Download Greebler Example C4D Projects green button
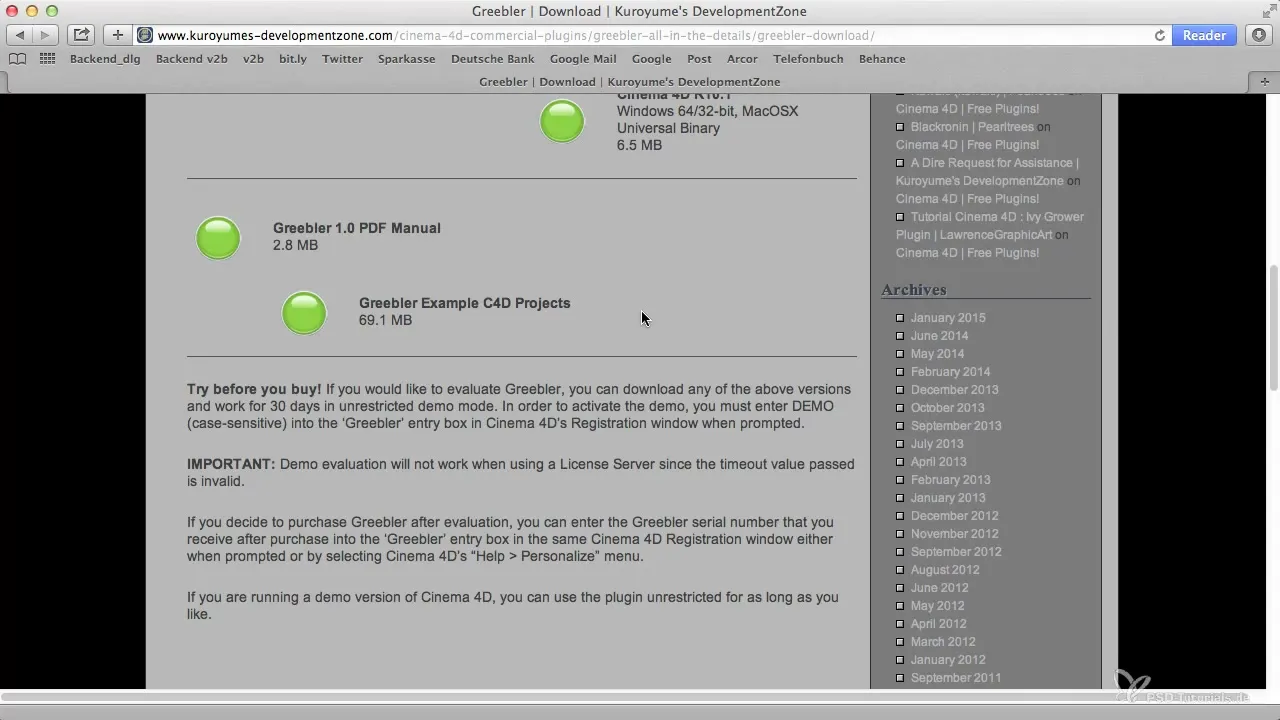1280x720 pixels. click(x=304, y=313)
